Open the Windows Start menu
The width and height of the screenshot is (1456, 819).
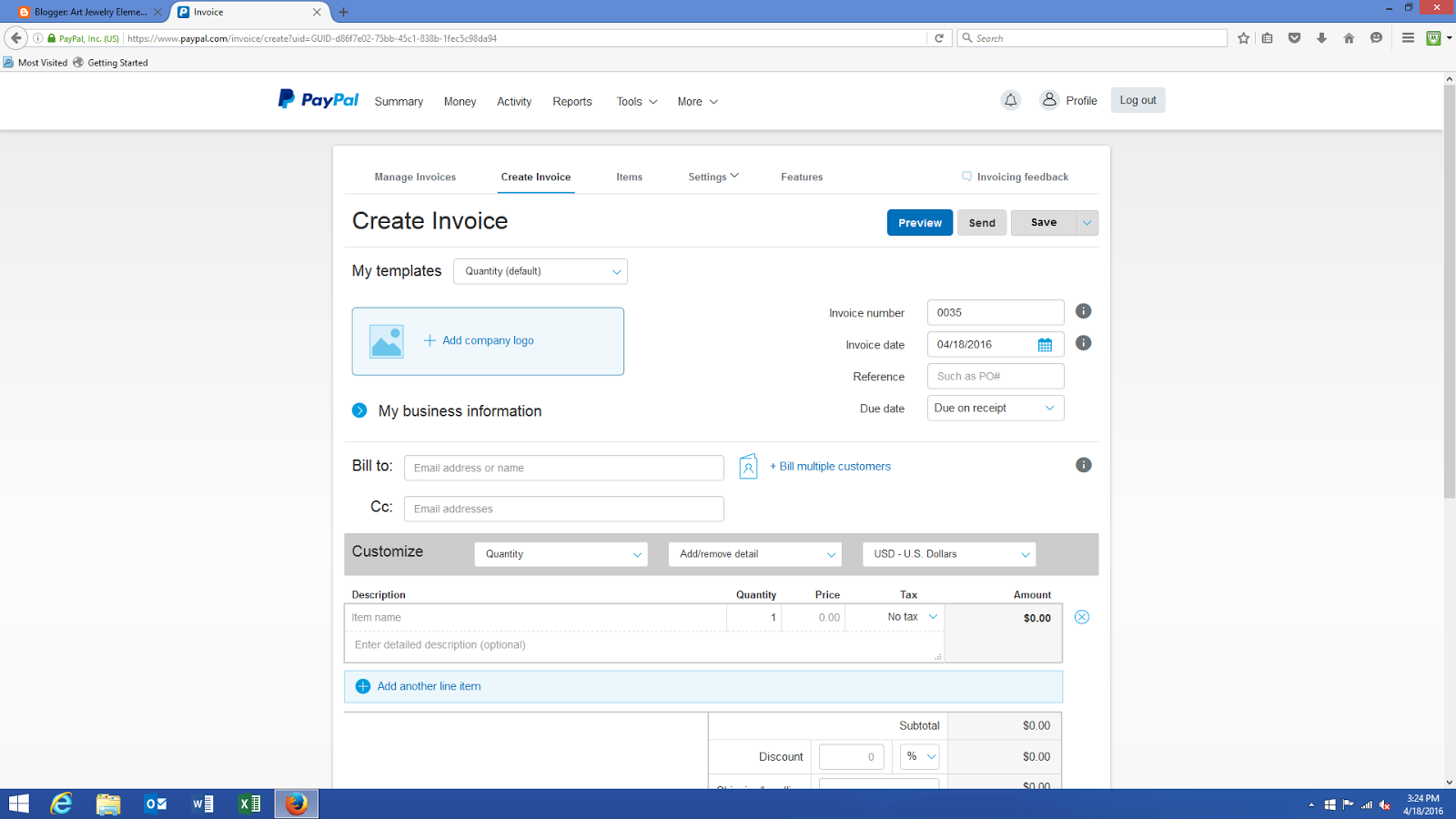pos(19,804)
